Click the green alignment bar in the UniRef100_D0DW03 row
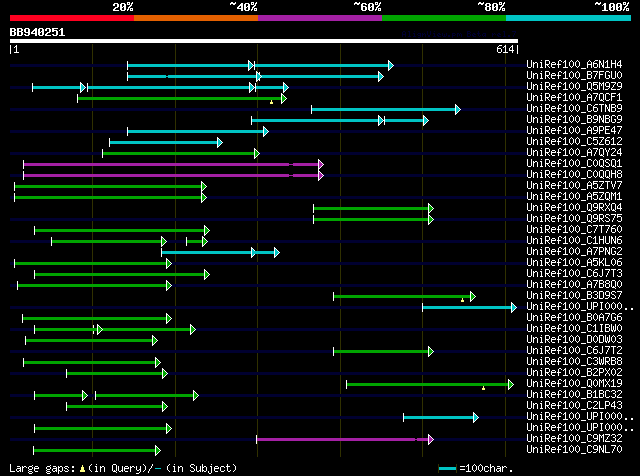Viewport: 640px width, 476px height. (91, 340)
